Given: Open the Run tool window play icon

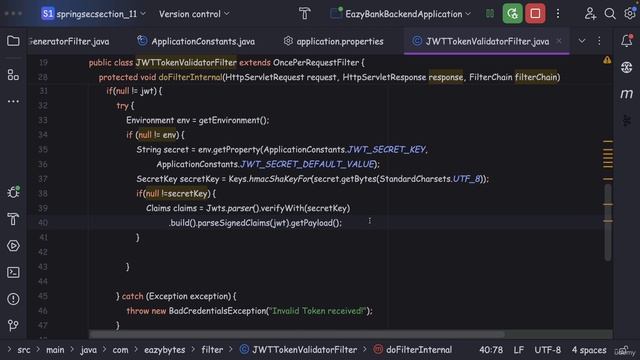Looking at the screenshot, I should (13, 246).
